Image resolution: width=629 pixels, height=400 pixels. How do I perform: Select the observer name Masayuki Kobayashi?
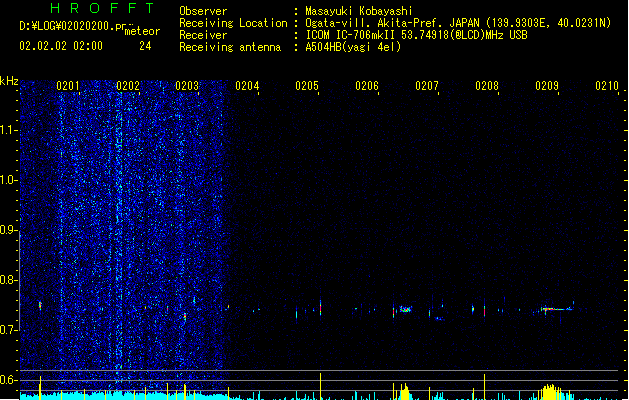pyautogui.click(x=359, y=11)
